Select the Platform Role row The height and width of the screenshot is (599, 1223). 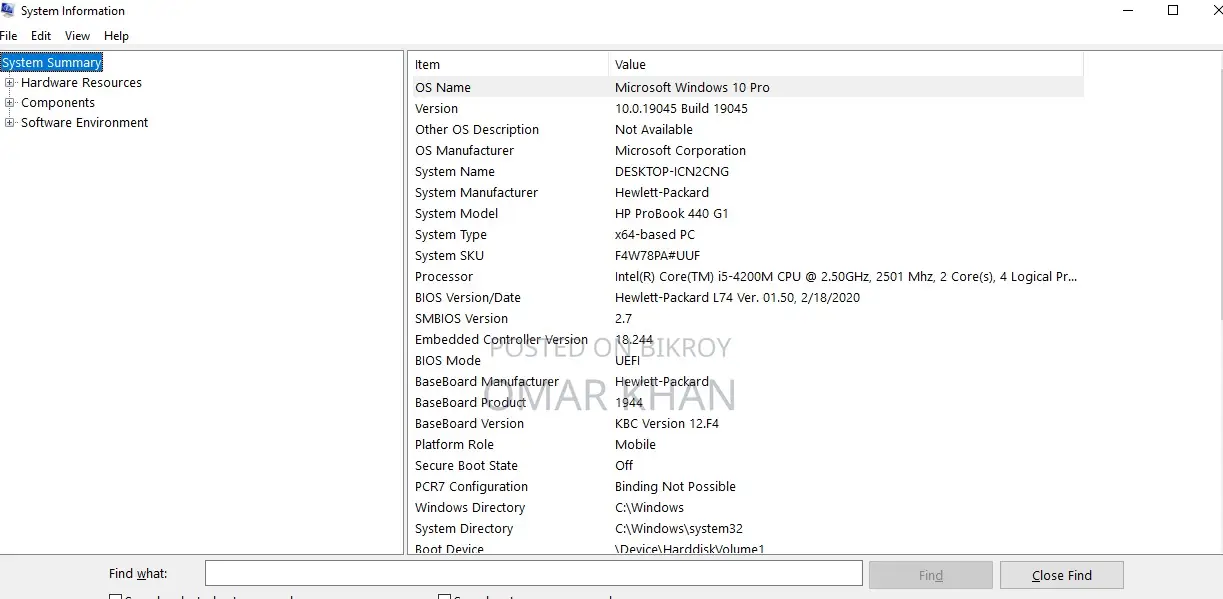coord(748,445)
